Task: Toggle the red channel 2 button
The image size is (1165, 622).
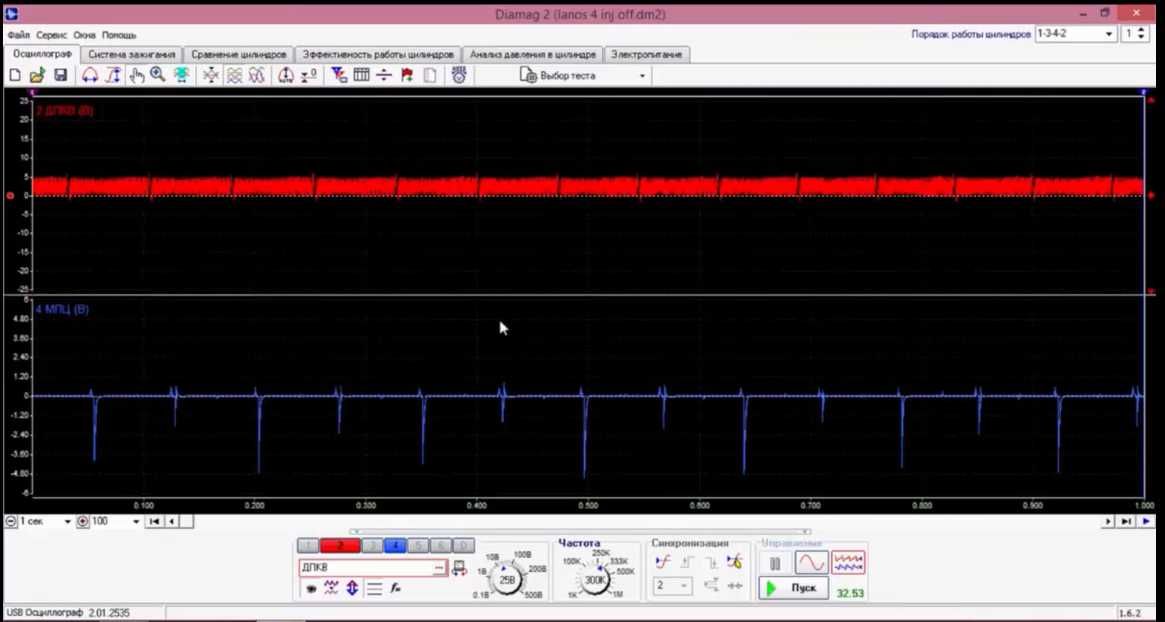Action: 340,545
